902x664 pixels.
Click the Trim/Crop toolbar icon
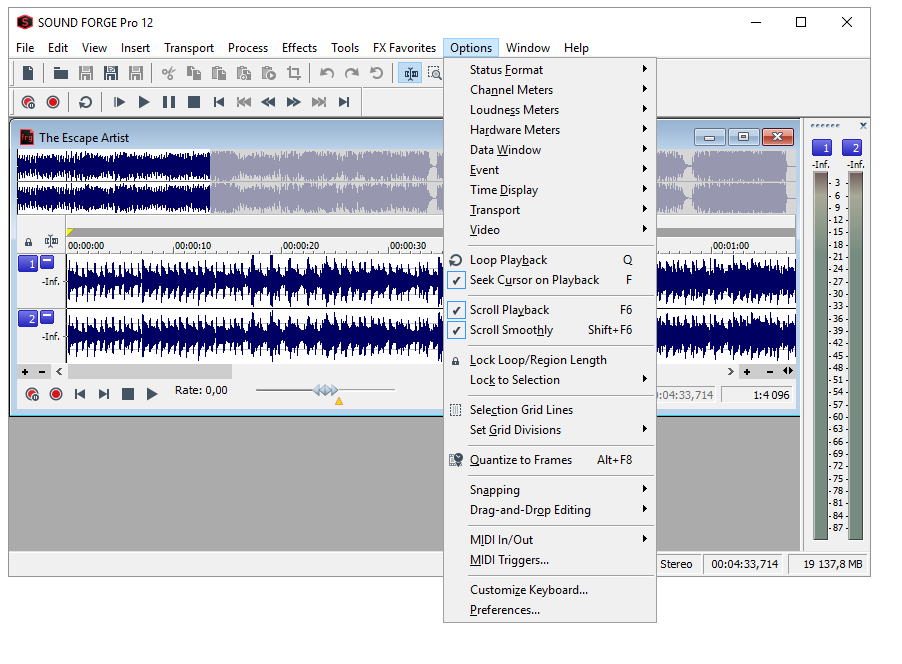(294, 73)
